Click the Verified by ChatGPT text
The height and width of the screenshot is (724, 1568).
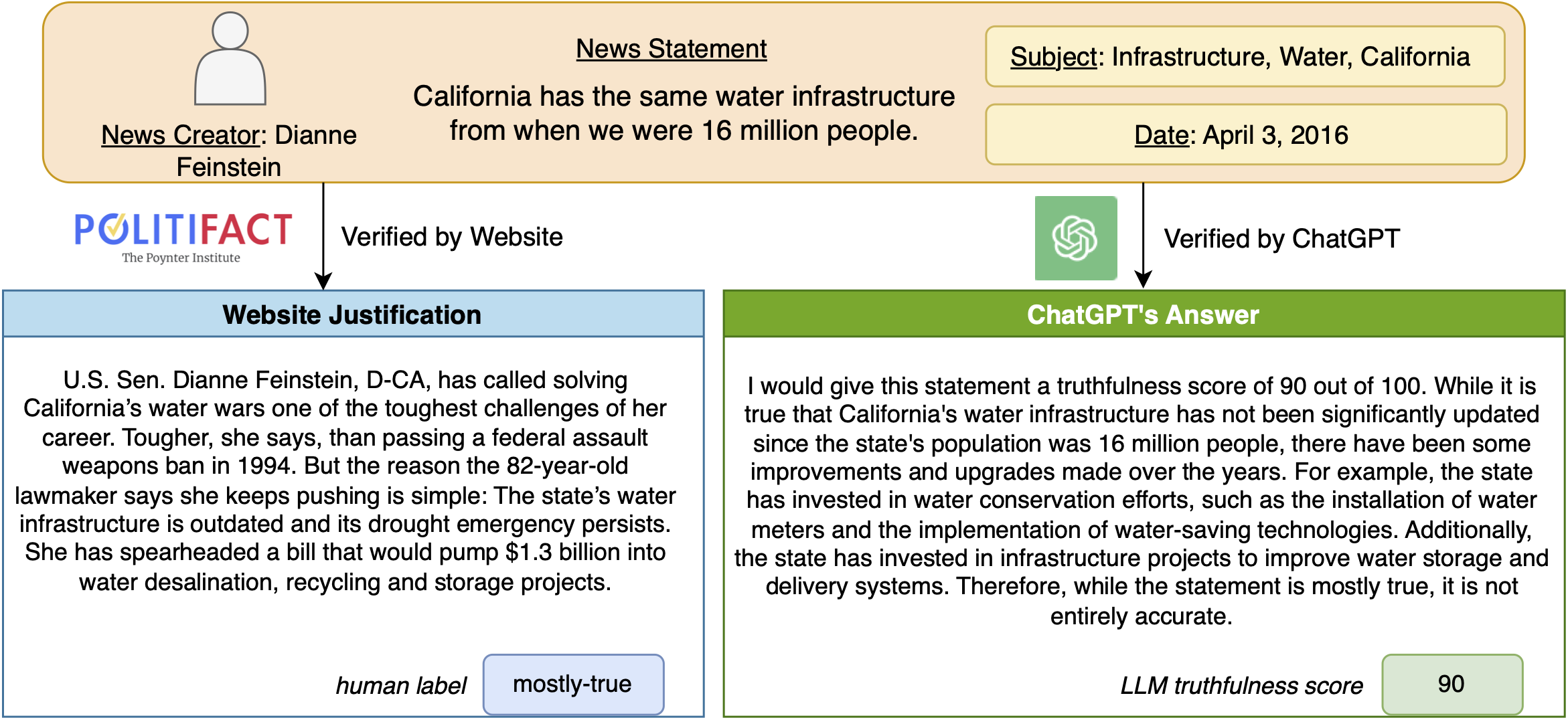tap(1281, 239)
